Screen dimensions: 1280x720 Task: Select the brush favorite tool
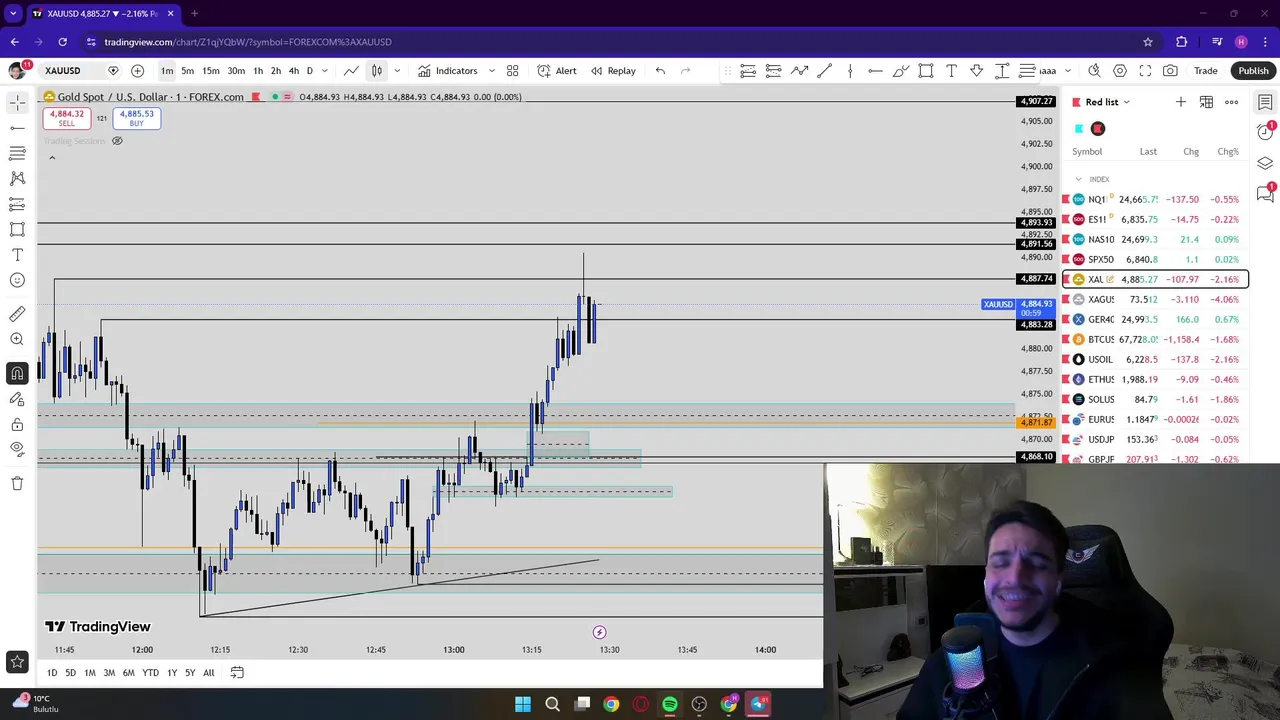pyautogui.click(x=900, y=71)
